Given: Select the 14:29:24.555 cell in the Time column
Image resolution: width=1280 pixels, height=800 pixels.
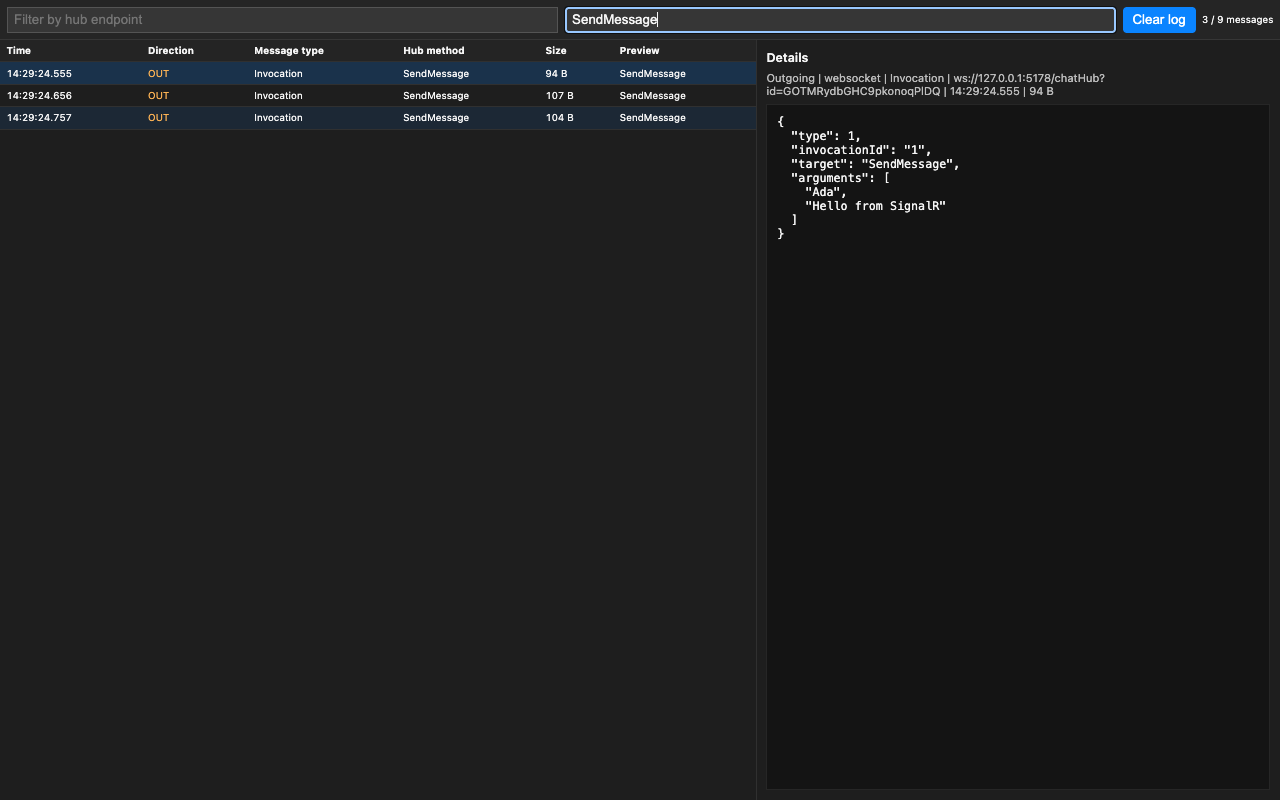Looking at the screenshot, I should pyautogui.click(x=39, y=74).
